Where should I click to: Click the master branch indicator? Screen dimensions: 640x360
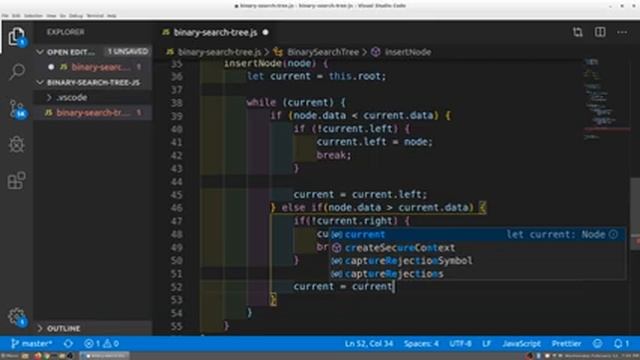pos(32,344)
